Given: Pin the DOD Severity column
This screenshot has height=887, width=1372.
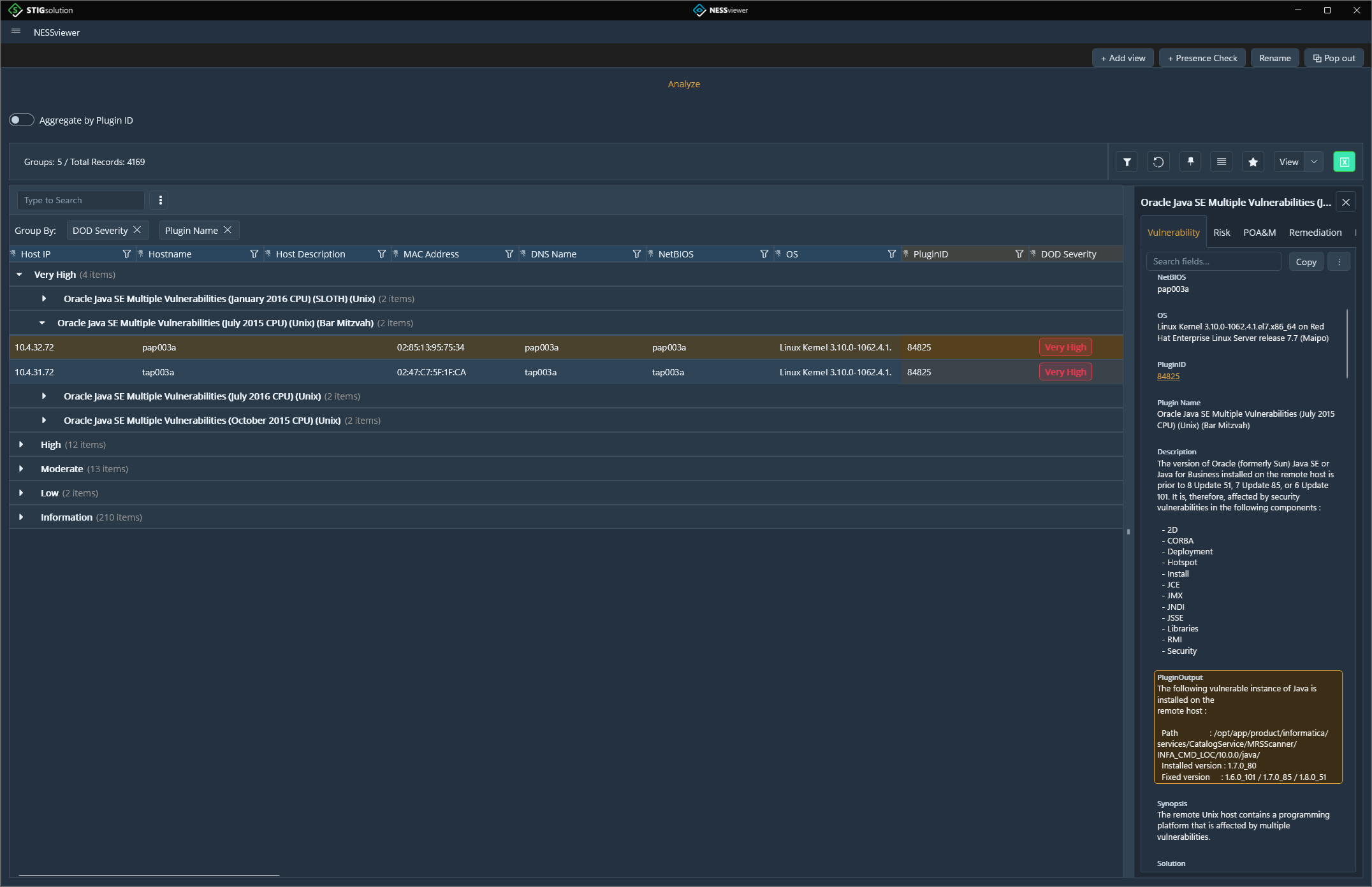Looking at the screenshot, I should pos(1033,254).
